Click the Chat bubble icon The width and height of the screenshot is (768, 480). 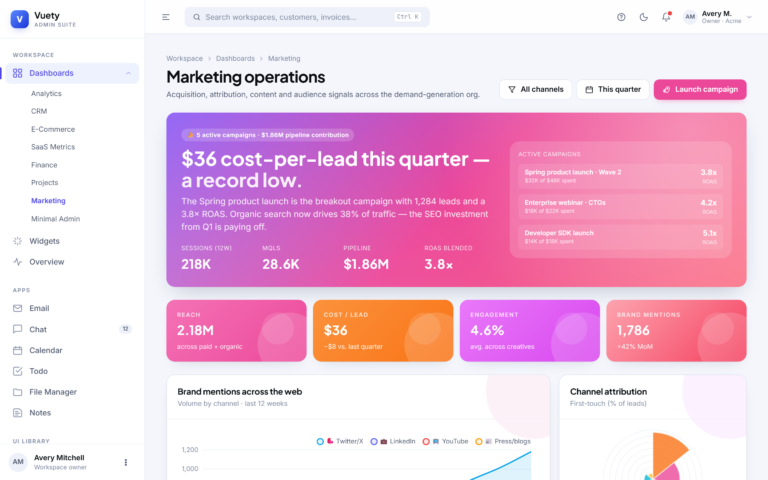18,329
